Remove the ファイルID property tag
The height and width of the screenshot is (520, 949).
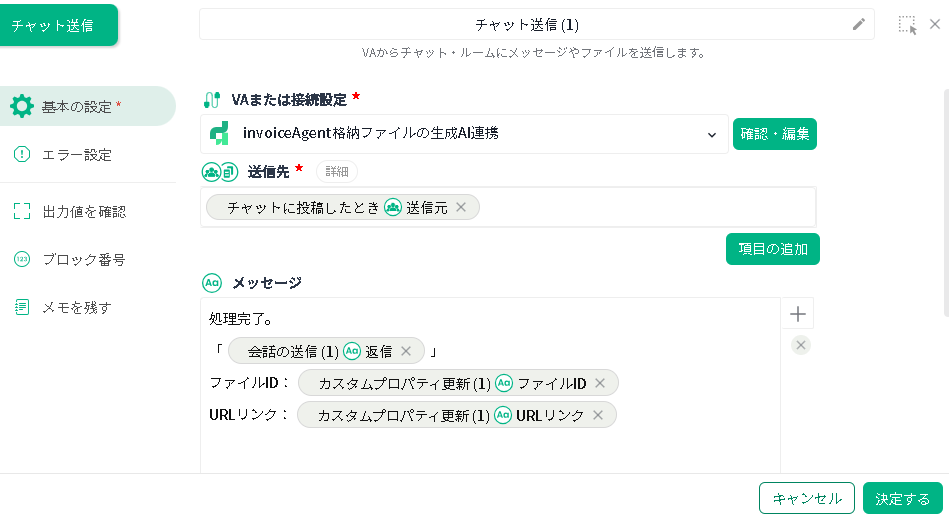pos(600,383)
